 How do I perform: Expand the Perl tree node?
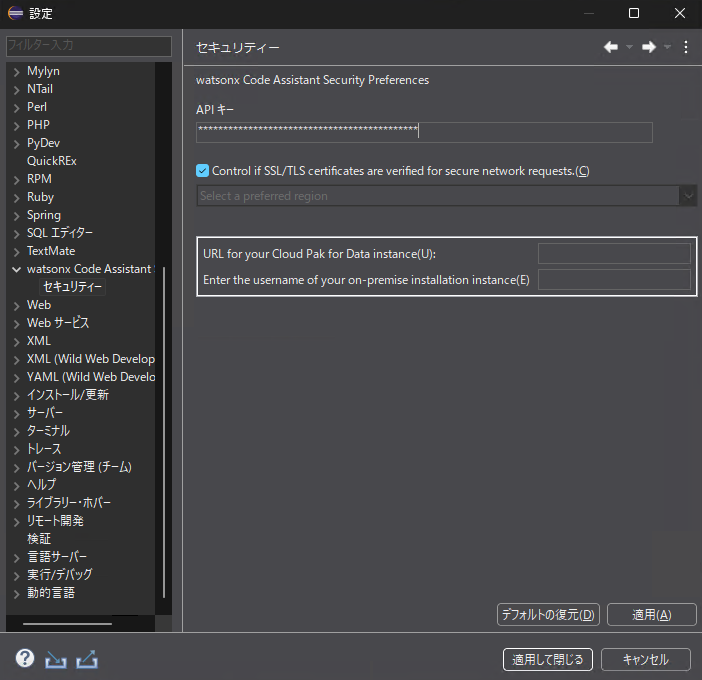[x=17, y=107]
